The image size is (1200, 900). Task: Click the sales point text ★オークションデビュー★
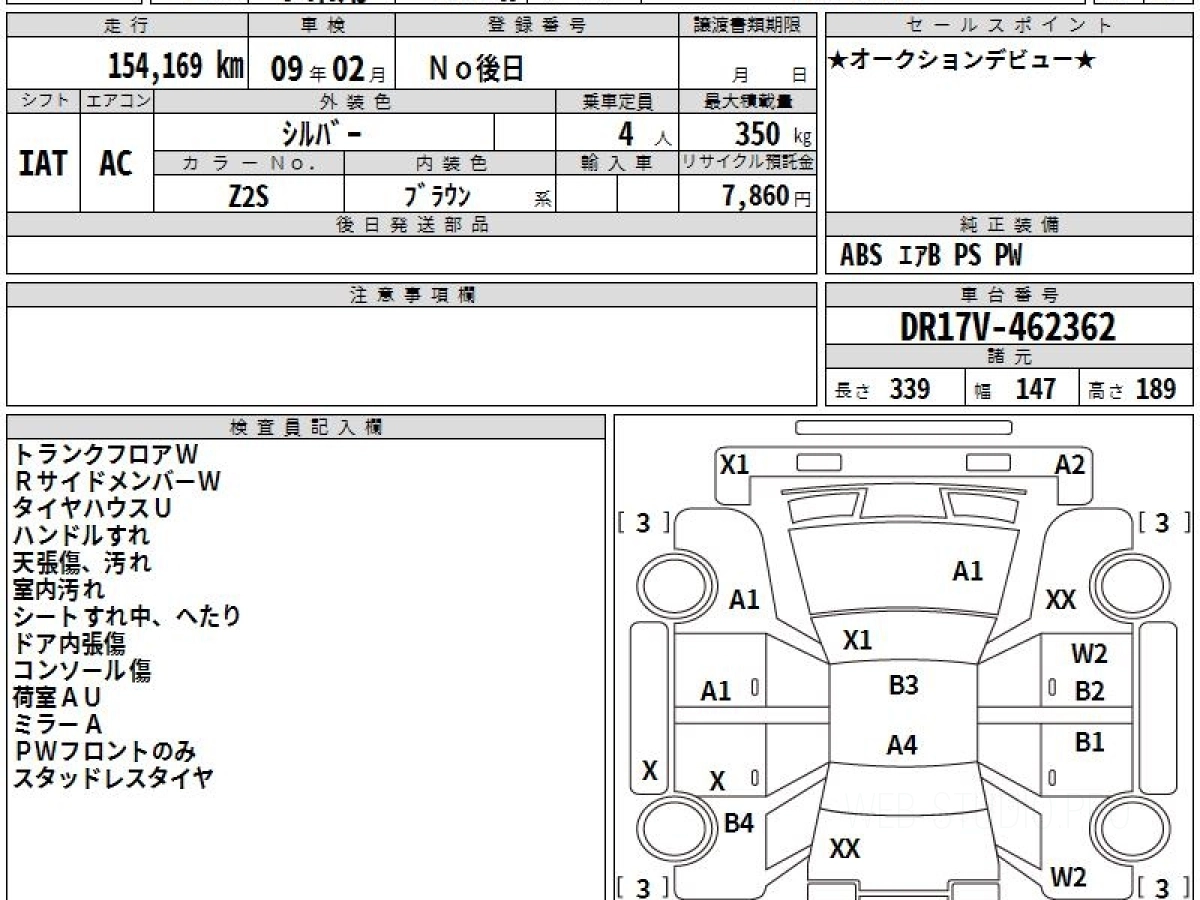(x=962, y=61)
